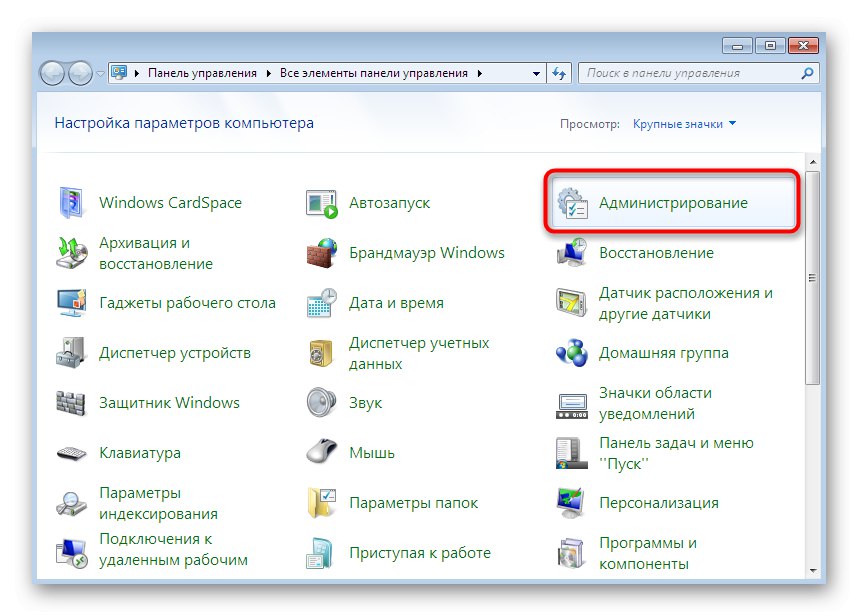This screenshot has width=858, height=616.
Task: Open the Мышь text label
Action: click(x=372, y=453)
